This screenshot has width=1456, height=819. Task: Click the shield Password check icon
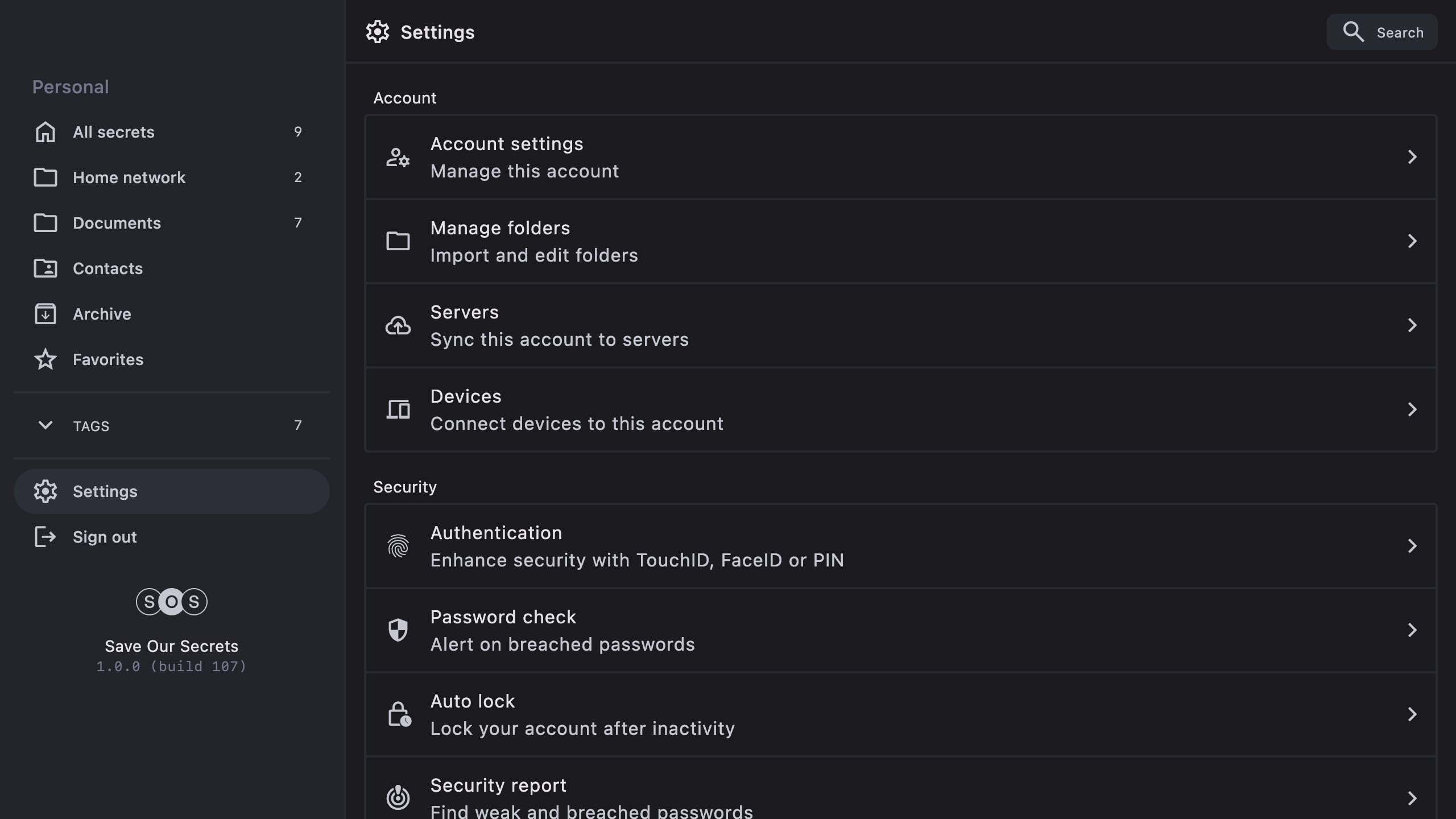pos(398,630)
